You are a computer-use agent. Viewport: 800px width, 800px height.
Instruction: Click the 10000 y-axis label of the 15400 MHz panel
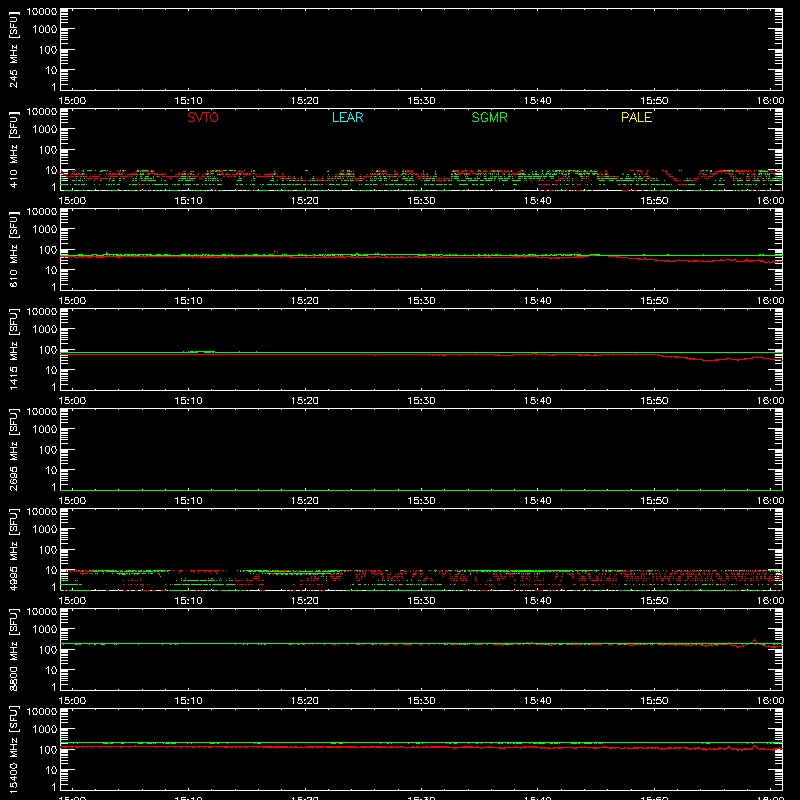[x=42, y=711]
